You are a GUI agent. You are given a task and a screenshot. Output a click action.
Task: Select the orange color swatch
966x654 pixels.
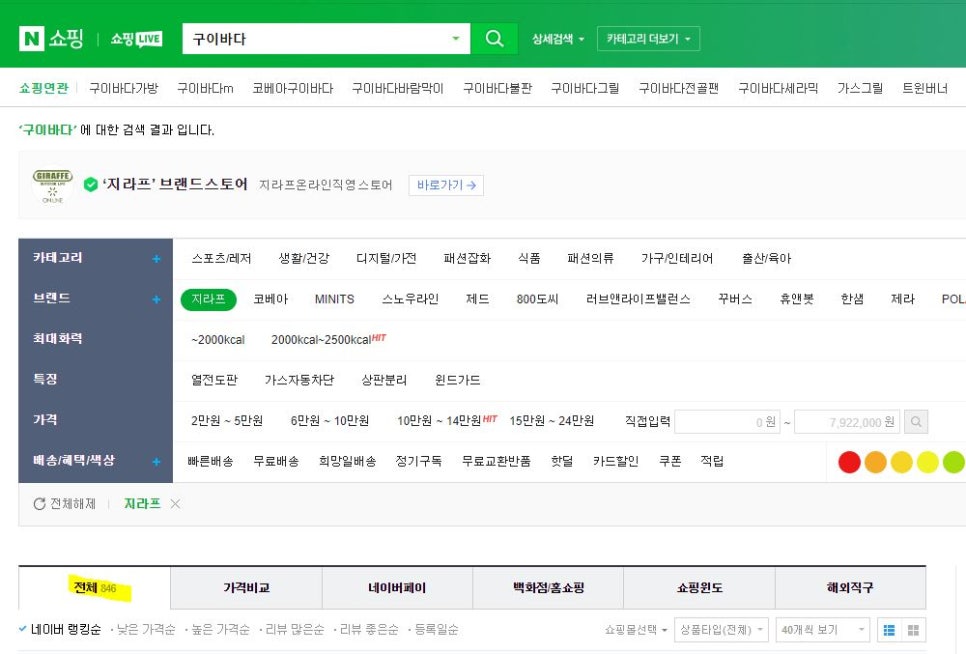point(875,462)
